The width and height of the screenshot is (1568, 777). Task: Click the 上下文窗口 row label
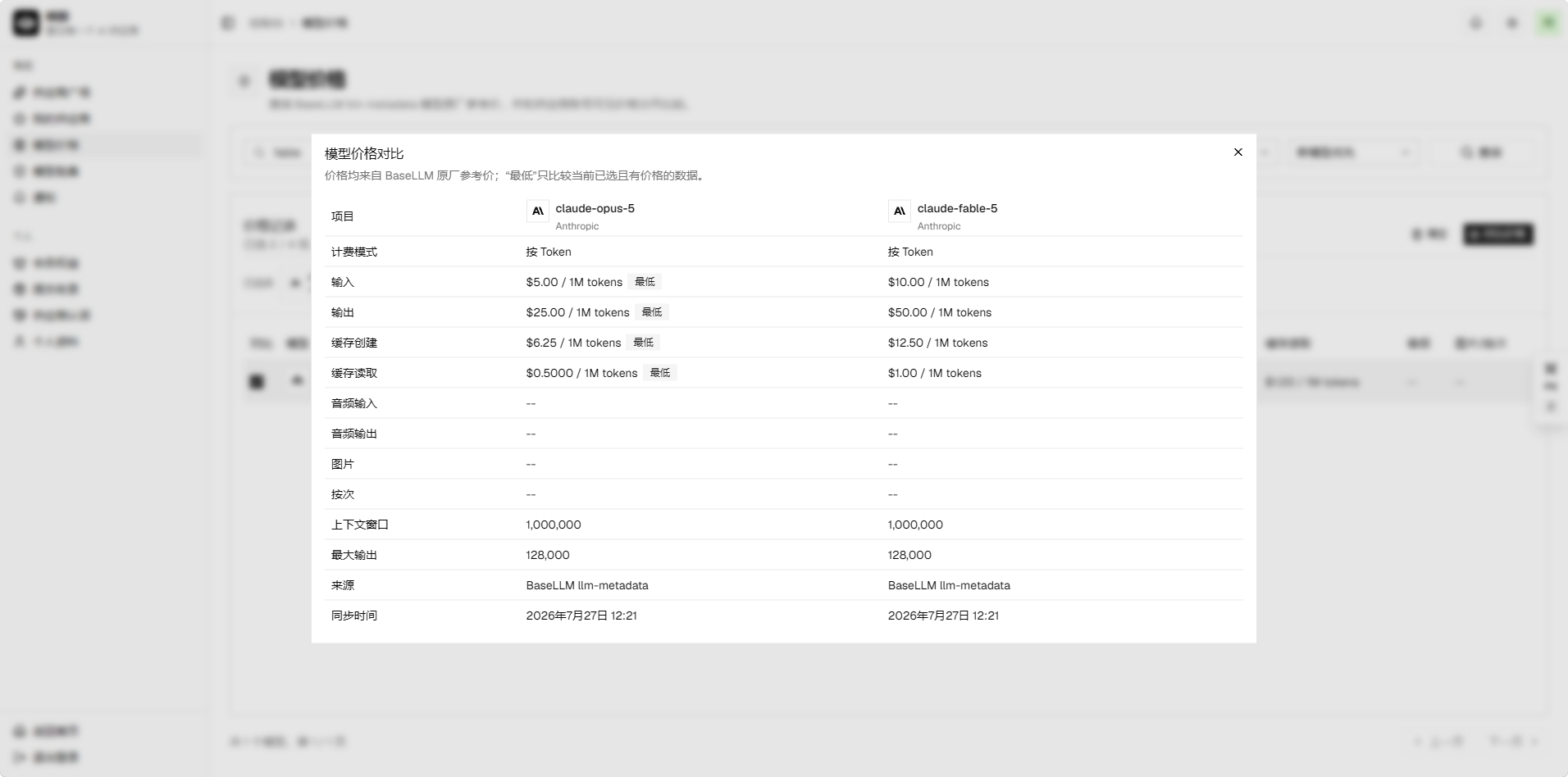tap(360, 525)
